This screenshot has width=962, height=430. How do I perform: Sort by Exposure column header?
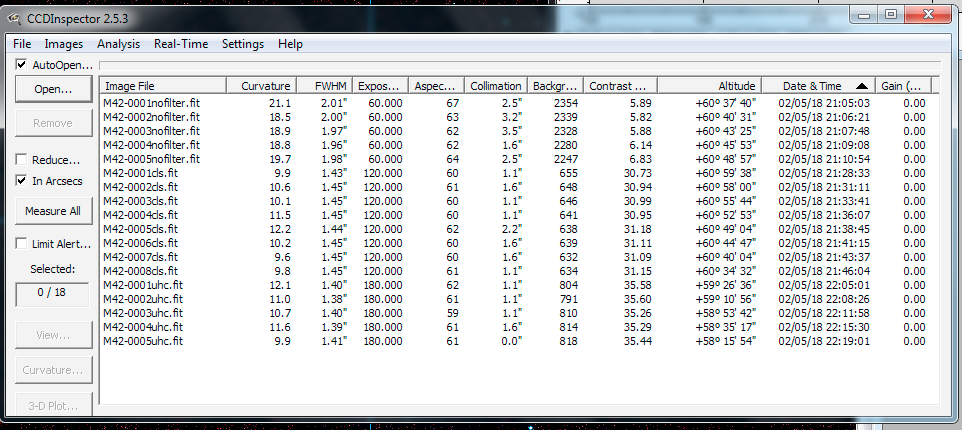(x=381, y=86)
